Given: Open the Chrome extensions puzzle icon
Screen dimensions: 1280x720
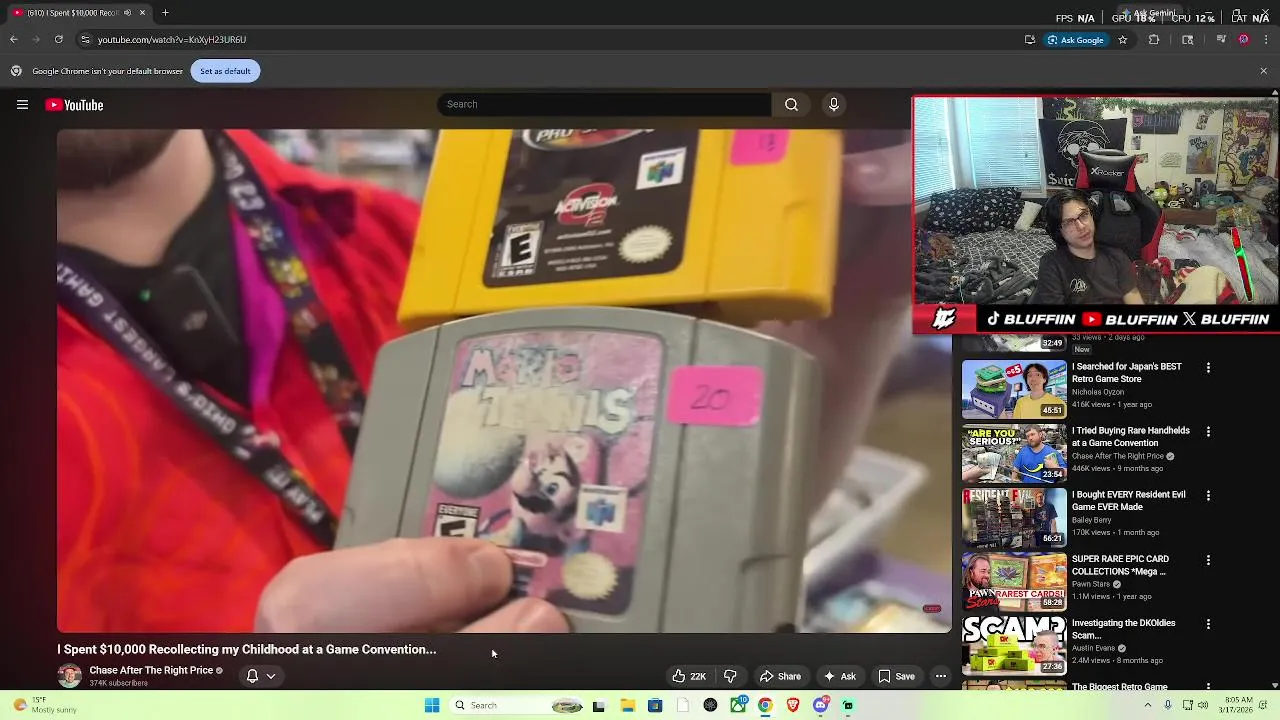Looking at the screenshot, I should click(1154, 40).
